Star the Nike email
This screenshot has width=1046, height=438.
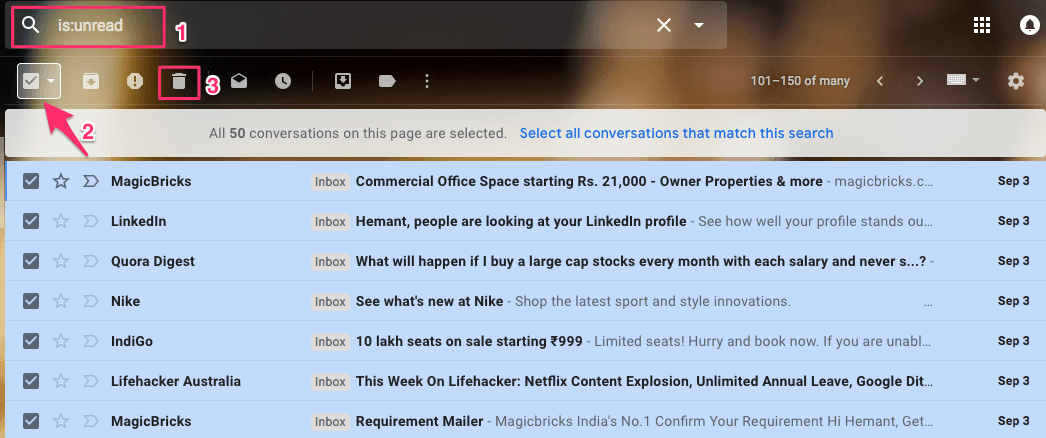(x=61, y=301)
